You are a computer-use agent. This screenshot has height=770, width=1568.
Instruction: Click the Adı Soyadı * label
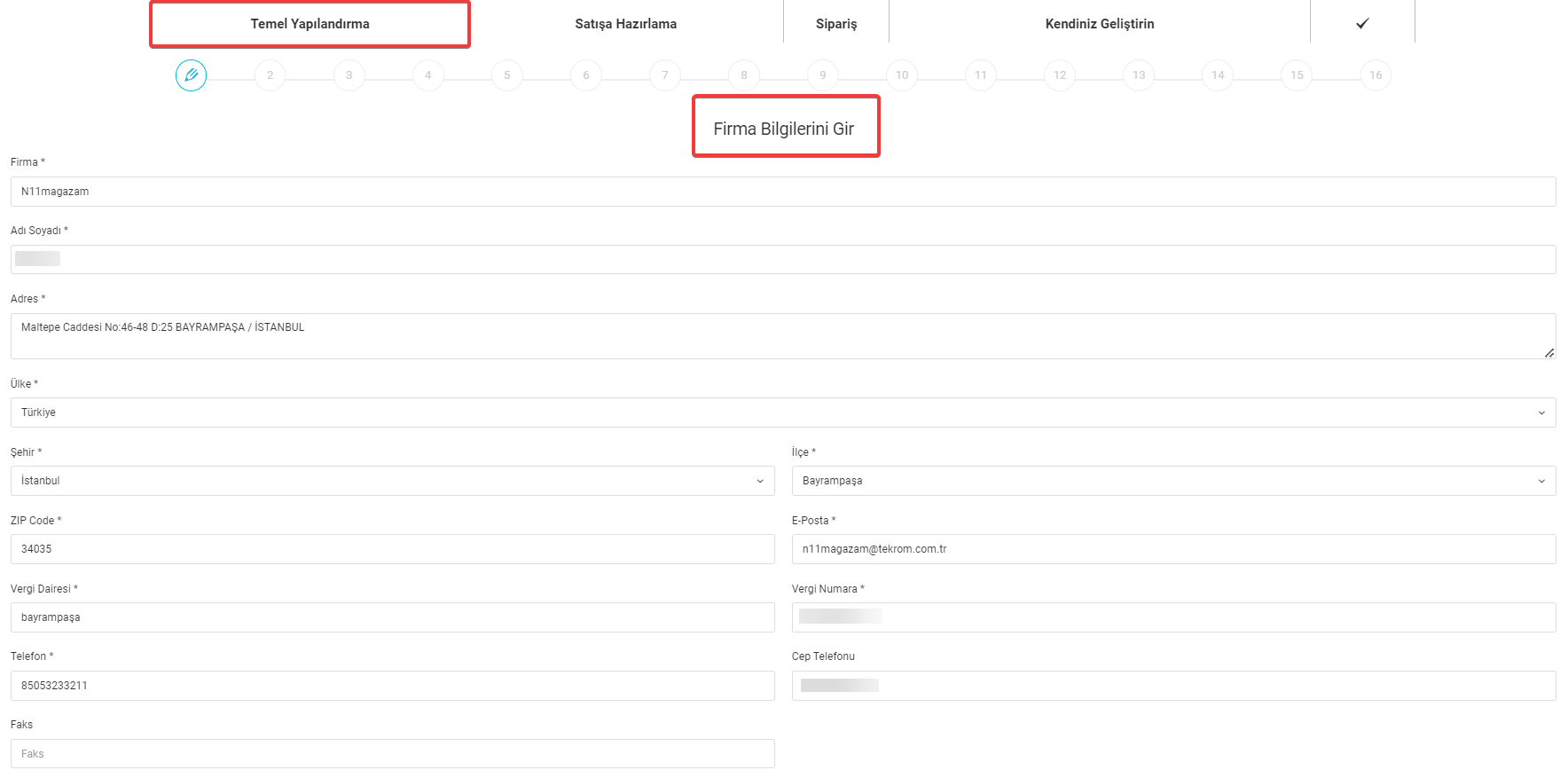(39, 231)
